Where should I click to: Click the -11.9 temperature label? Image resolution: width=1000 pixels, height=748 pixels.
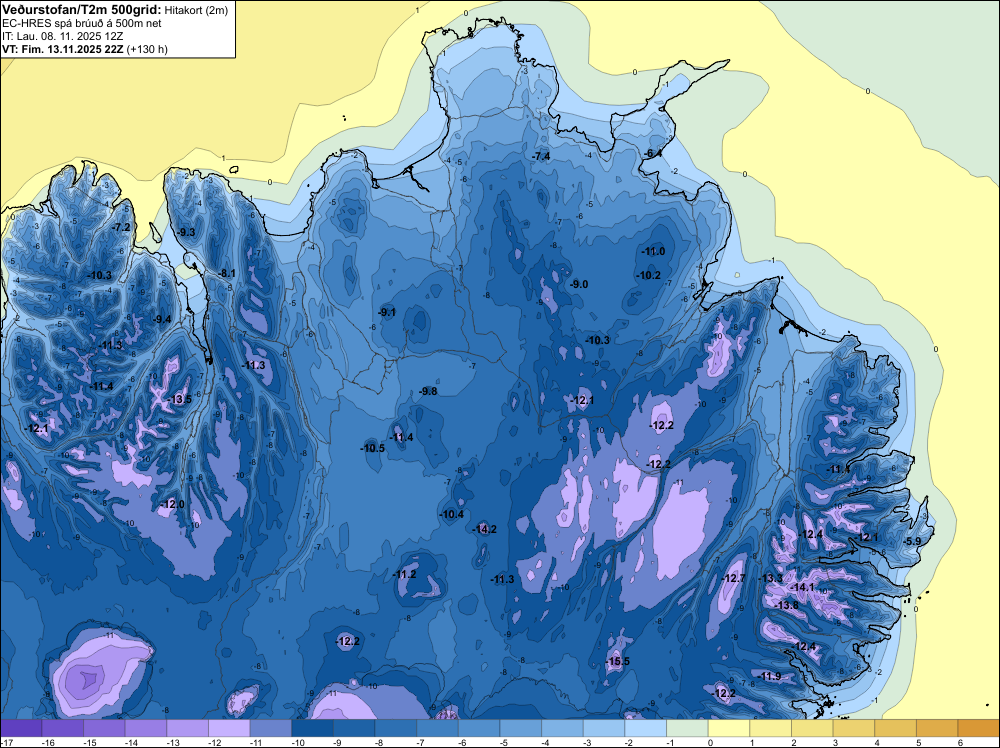click(x=769, y=677)
